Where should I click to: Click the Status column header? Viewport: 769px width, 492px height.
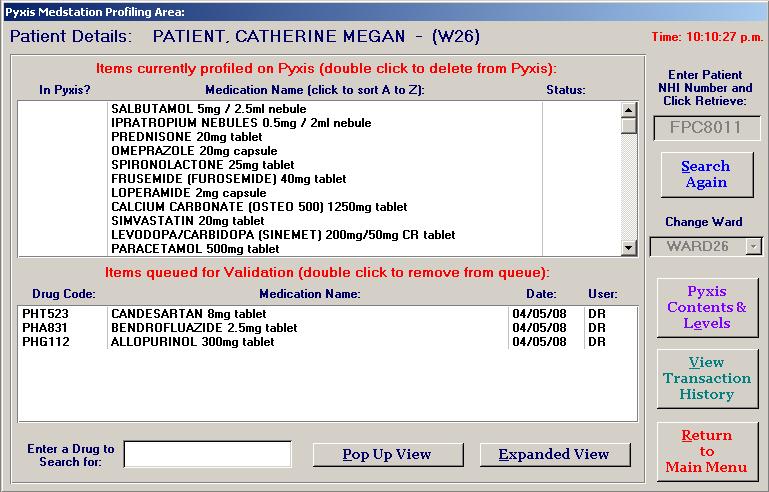coord(566,90)
